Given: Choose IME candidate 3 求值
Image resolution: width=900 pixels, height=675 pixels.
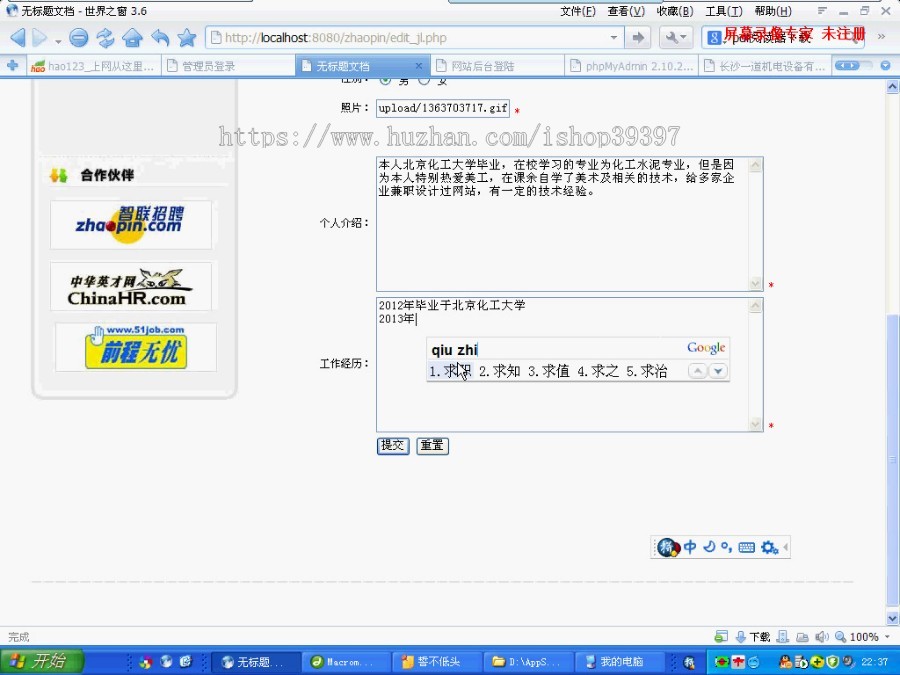Looking at the screenshot, I should [x=549, y=371].
